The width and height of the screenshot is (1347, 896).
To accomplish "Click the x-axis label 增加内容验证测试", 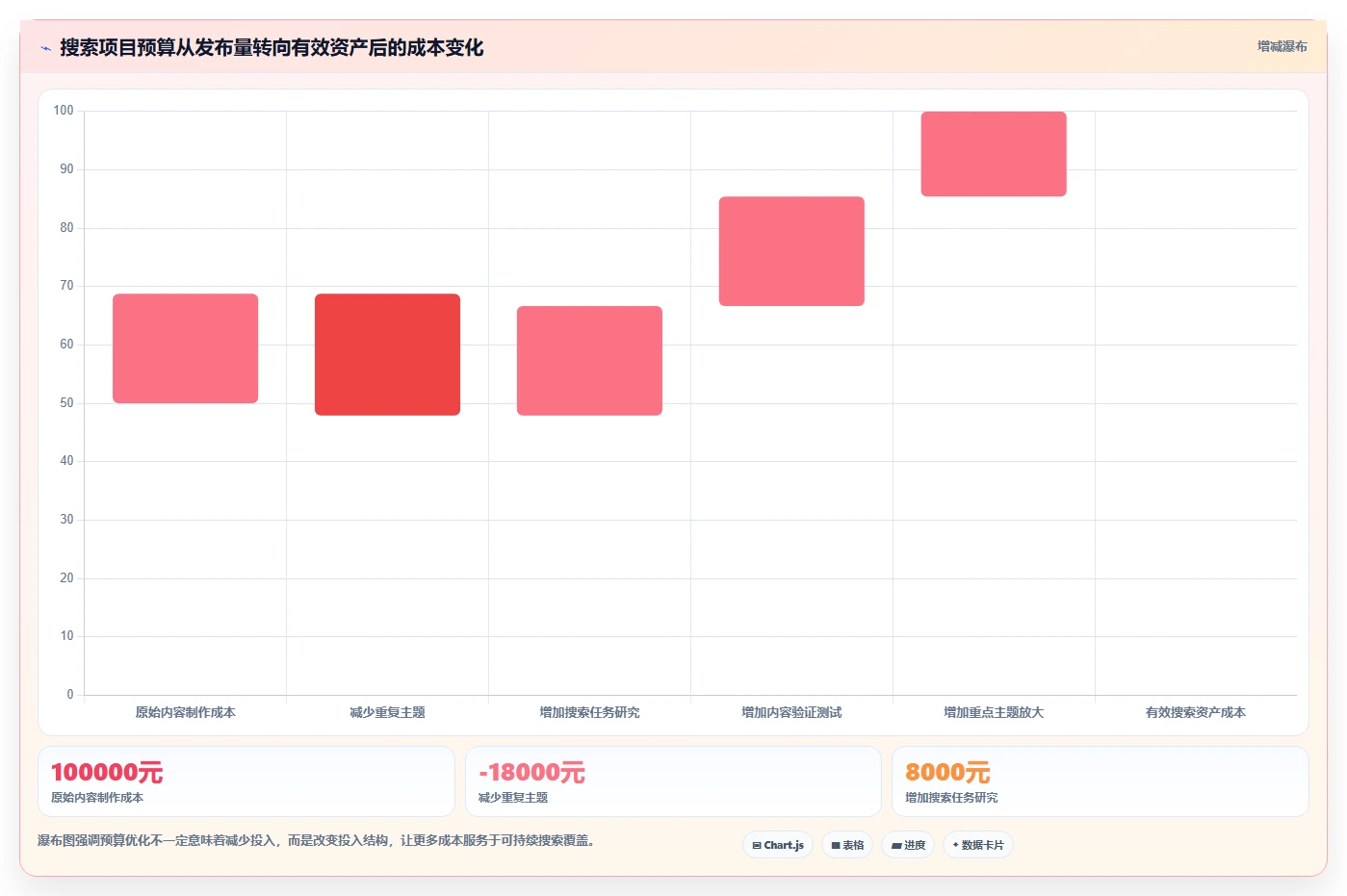I will pyautogui.click(x=791, y=712).
